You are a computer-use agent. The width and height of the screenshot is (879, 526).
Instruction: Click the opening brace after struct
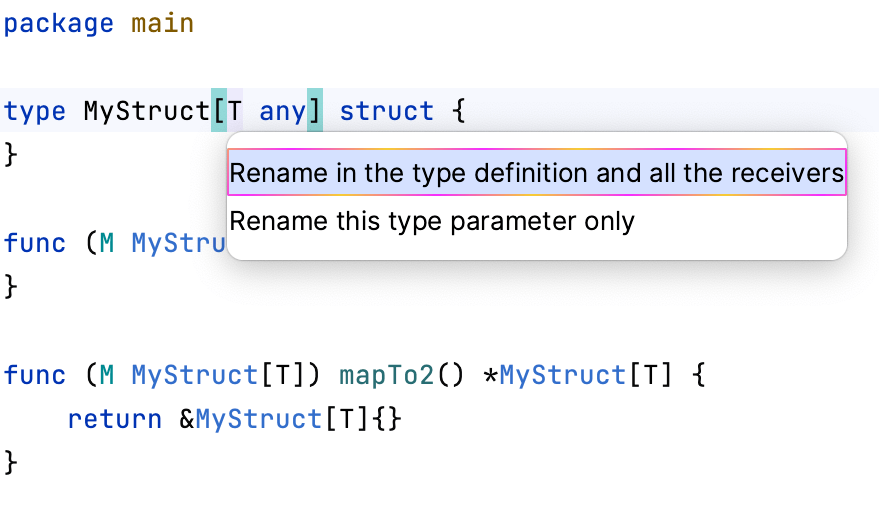pyautogui.click(x=459, y=111)
